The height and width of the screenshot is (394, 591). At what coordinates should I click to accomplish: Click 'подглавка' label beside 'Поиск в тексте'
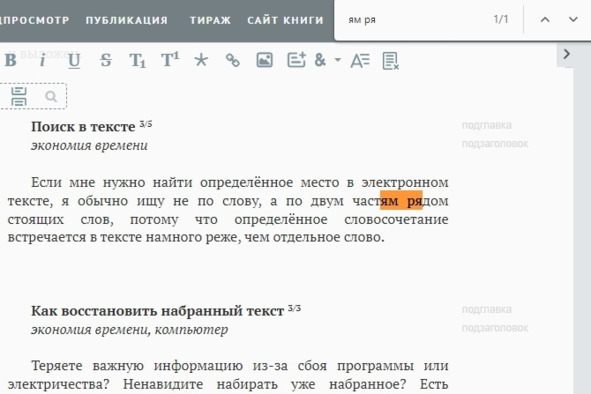(x=487, y=125)
